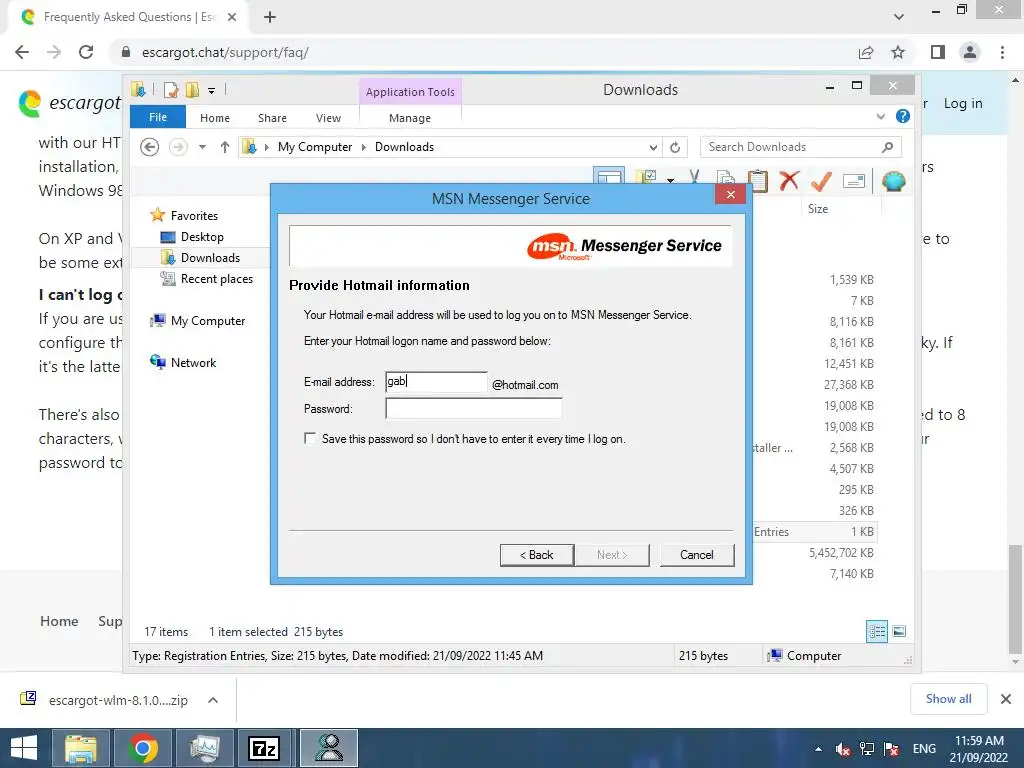Open Chrome tab search chevron
This screenshot has width=1024, height=768.
click(899, 17)
